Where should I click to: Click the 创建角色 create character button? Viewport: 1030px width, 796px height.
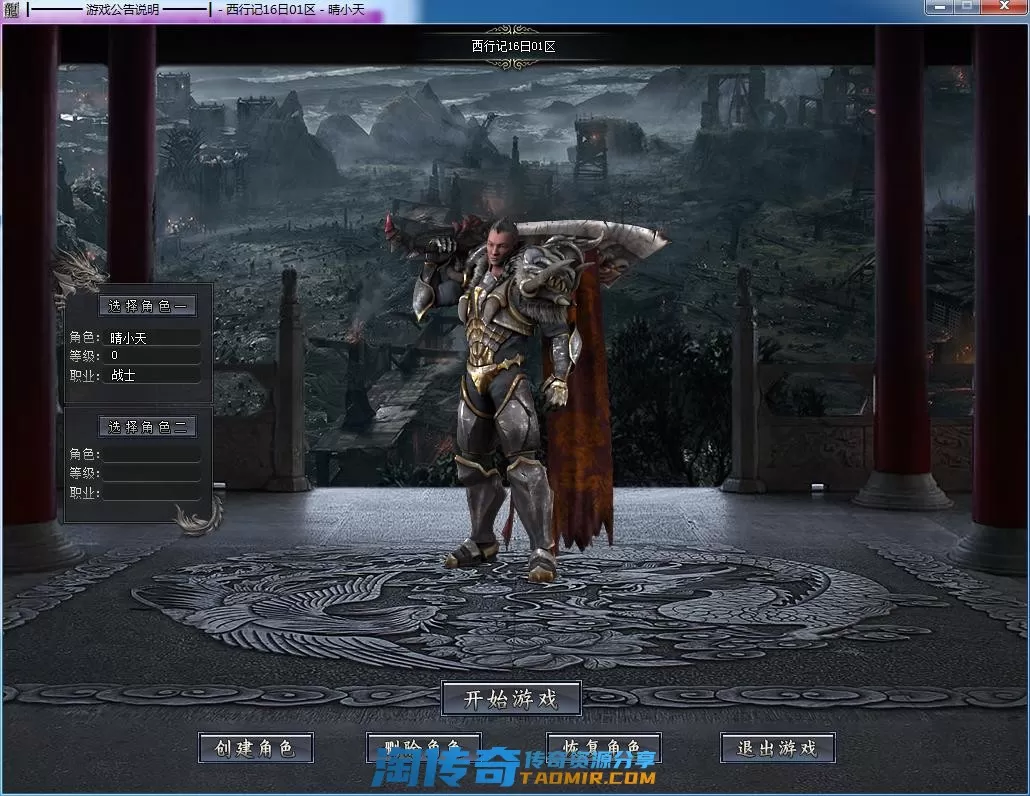[x=256, y=748]
